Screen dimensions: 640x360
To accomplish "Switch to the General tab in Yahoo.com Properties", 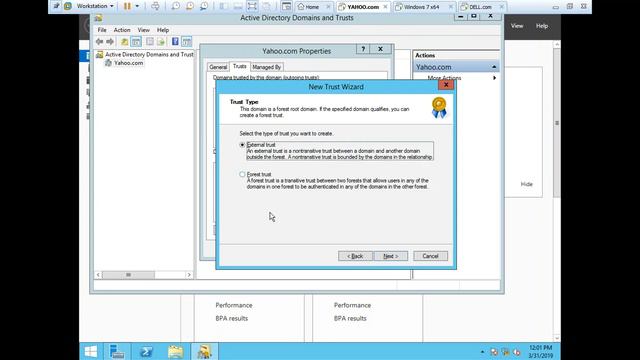I will click(x=218, y=67).
